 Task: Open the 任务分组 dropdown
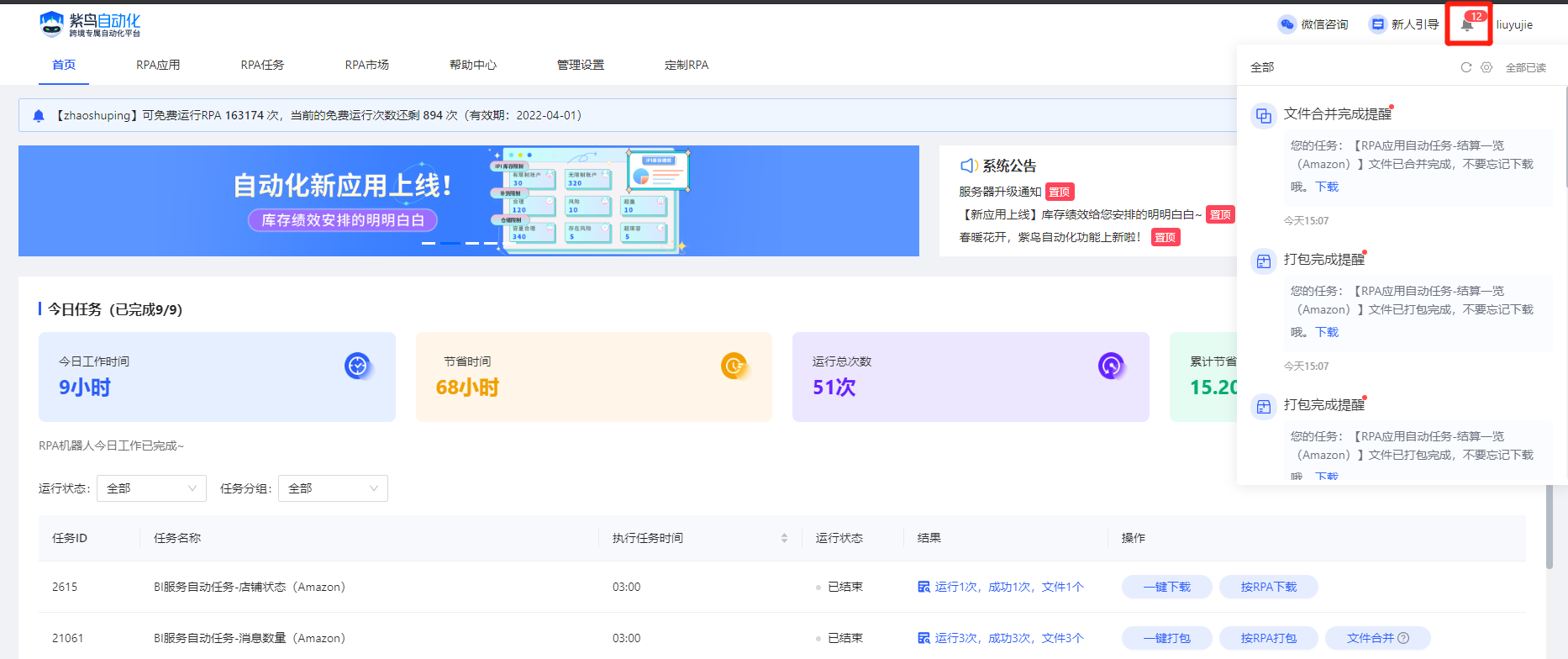(333, 488)
